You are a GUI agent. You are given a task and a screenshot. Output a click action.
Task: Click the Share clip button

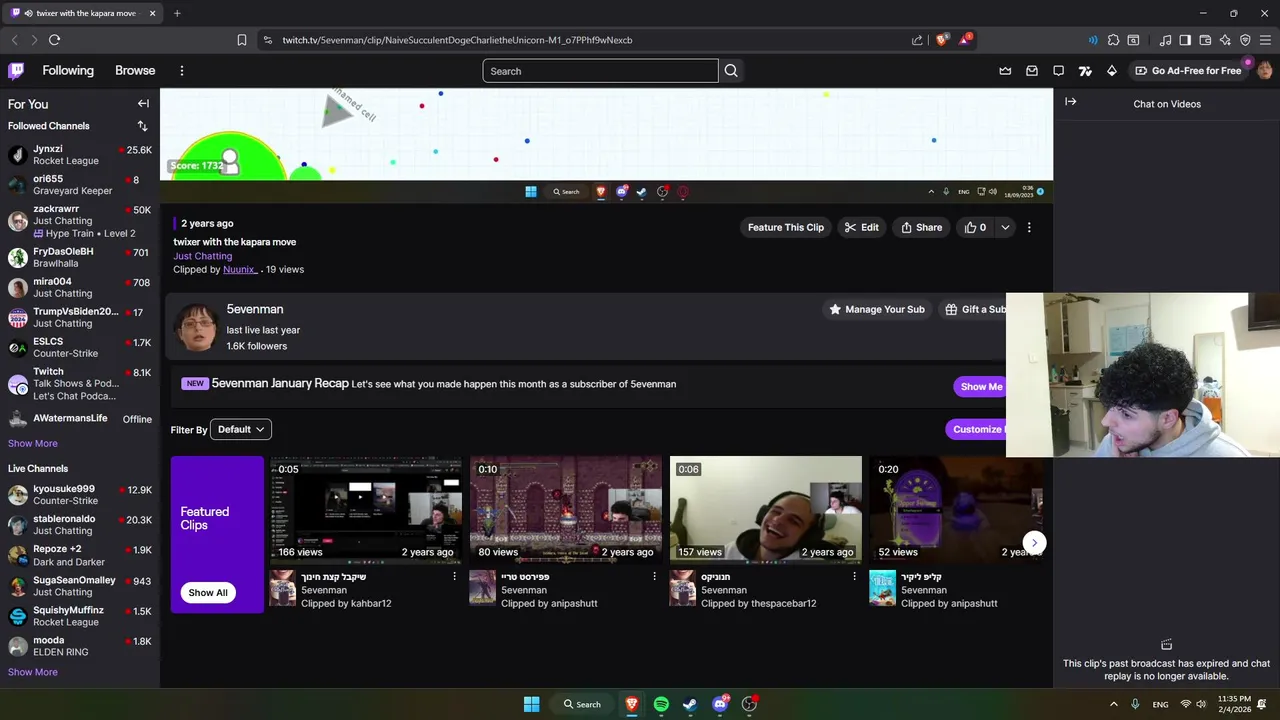coord(921,227)
